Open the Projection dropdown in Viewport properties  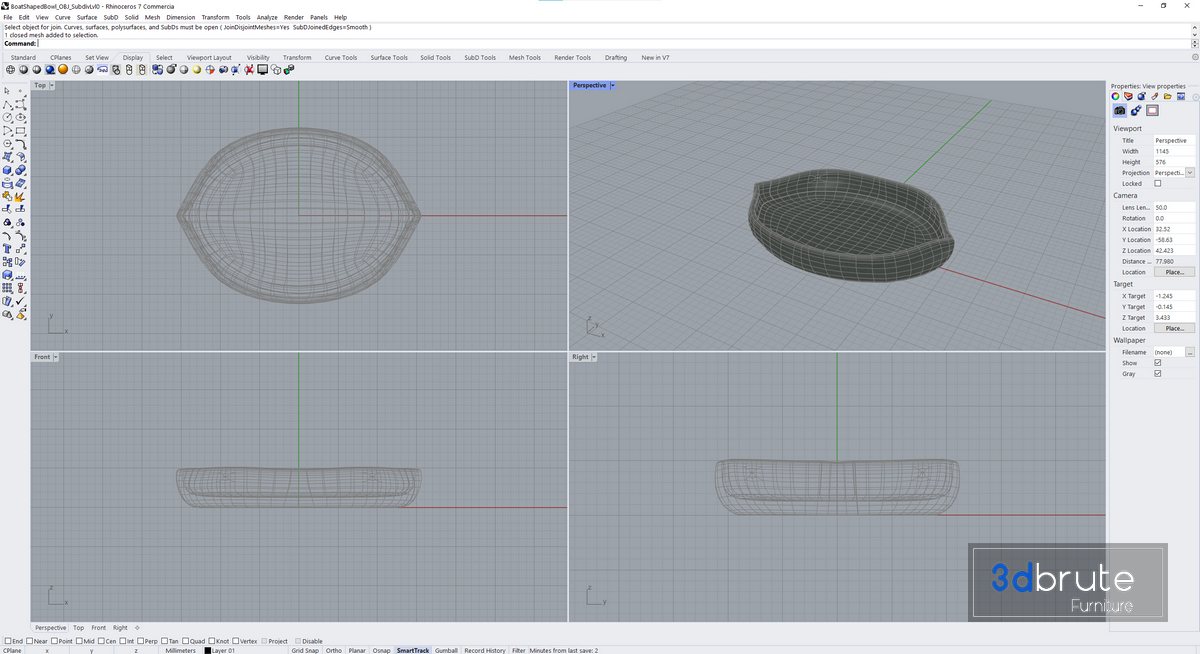coord(1189,173)
